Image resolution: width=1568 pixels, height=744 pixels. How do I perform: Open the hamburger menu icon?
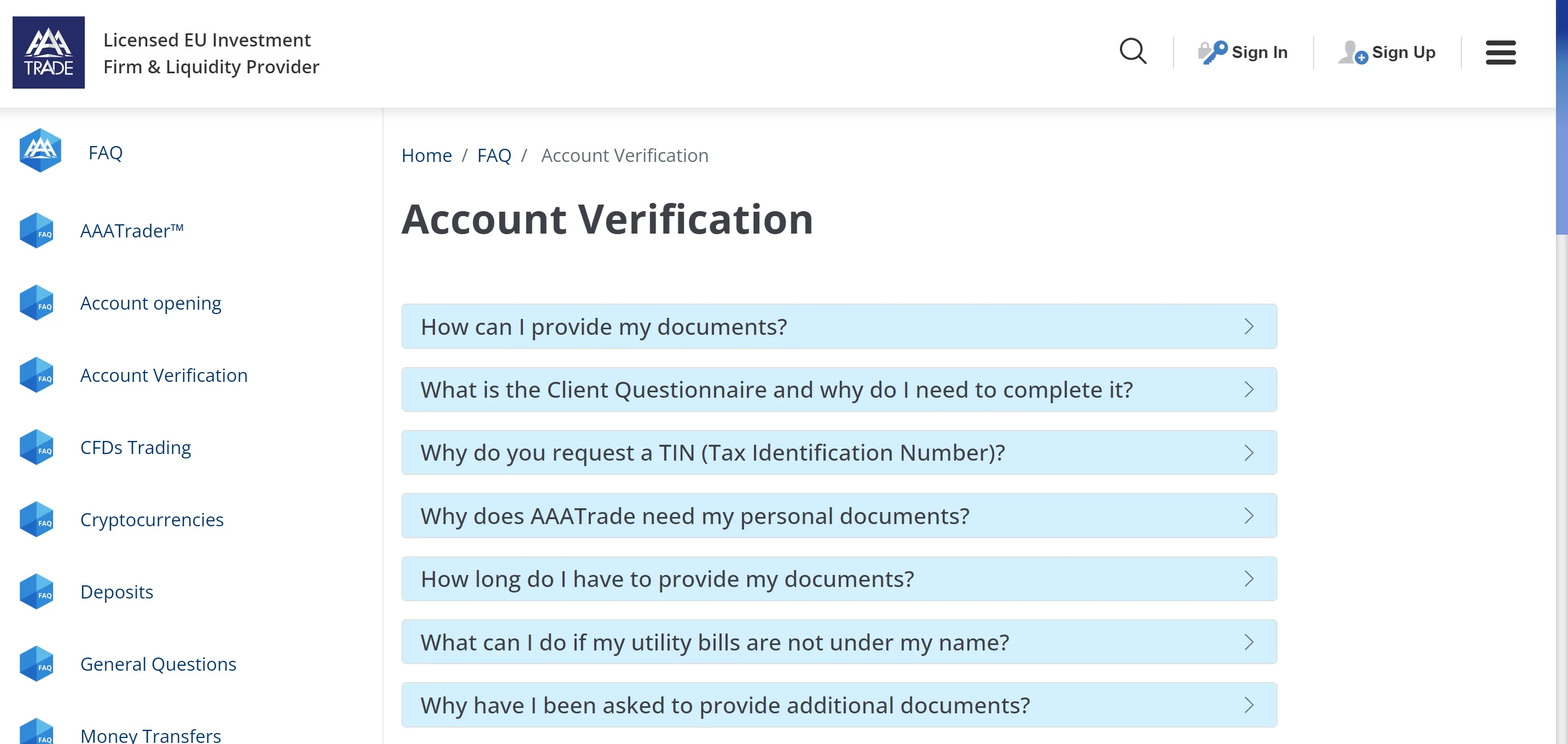[1501, 53]
